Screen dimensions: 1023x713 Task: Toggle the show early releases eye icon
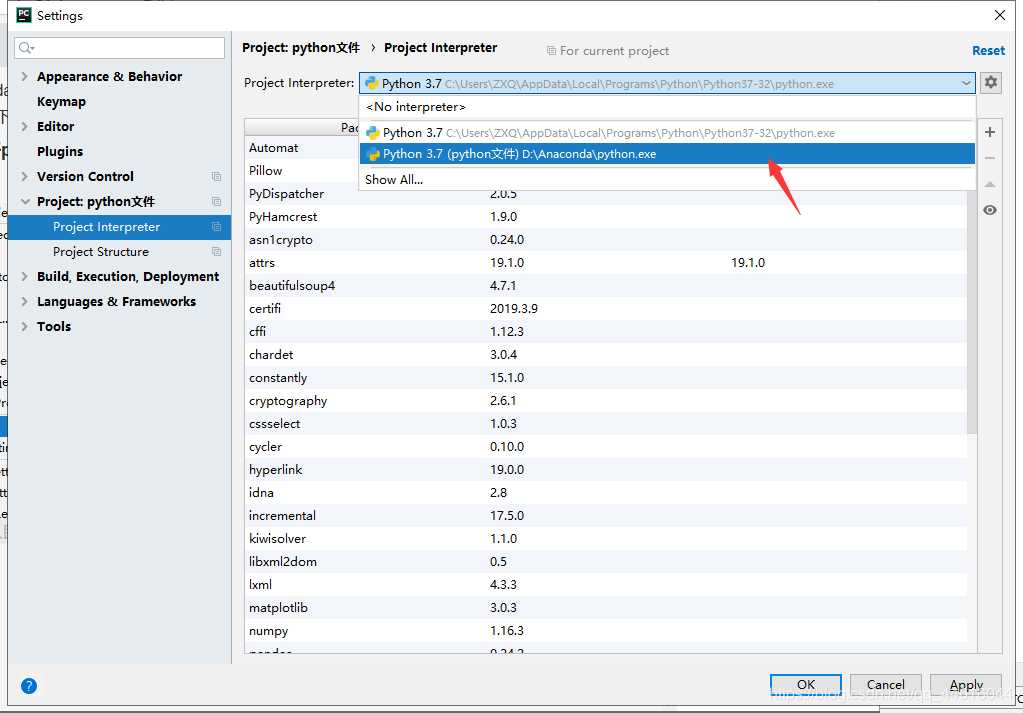pos(990,210)
